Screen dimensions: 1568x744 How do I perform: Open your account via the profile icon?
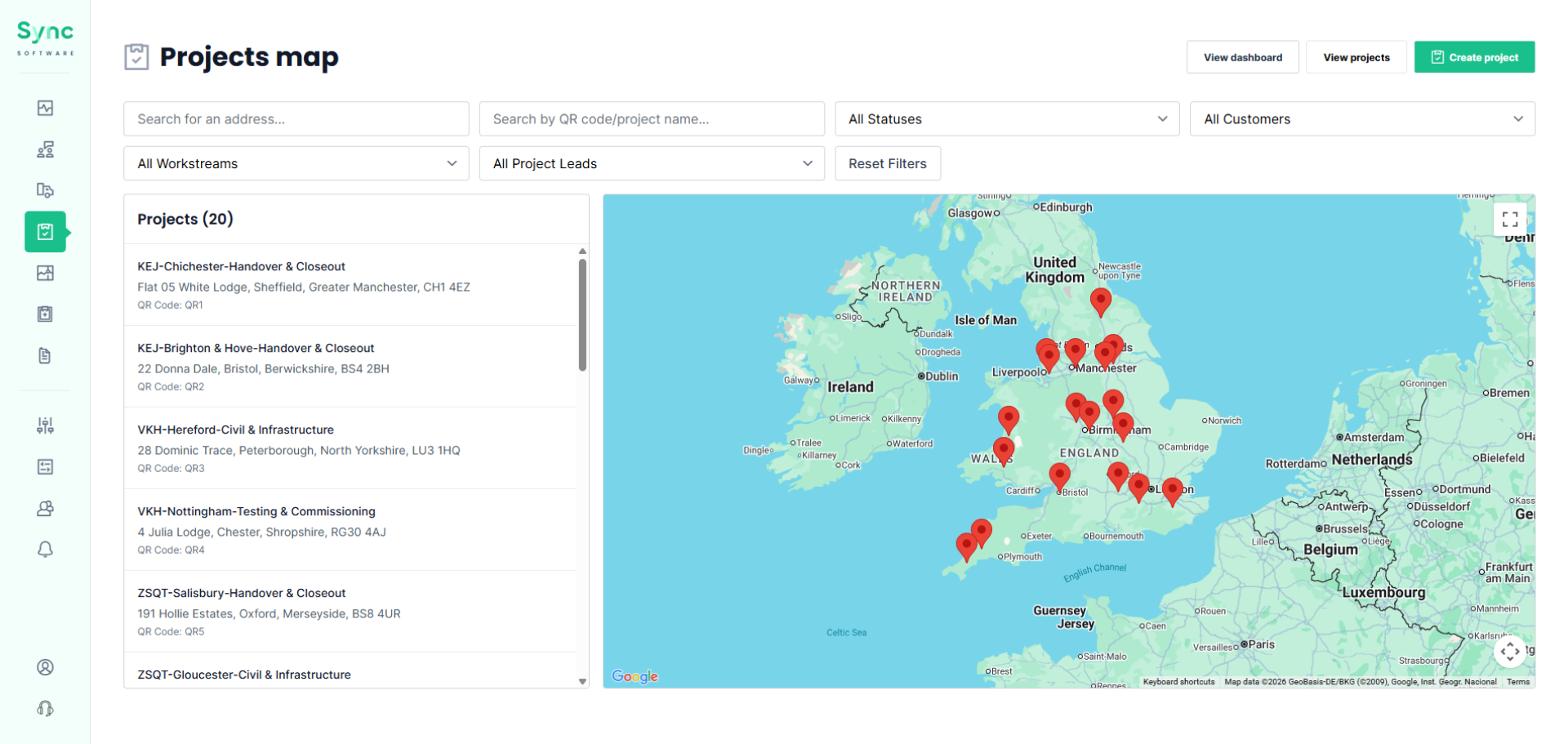click(45, 667)
